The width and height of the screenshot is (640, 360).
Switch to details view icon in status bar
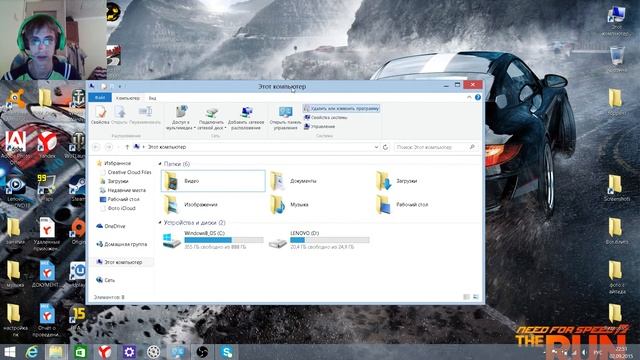[467, 297]
